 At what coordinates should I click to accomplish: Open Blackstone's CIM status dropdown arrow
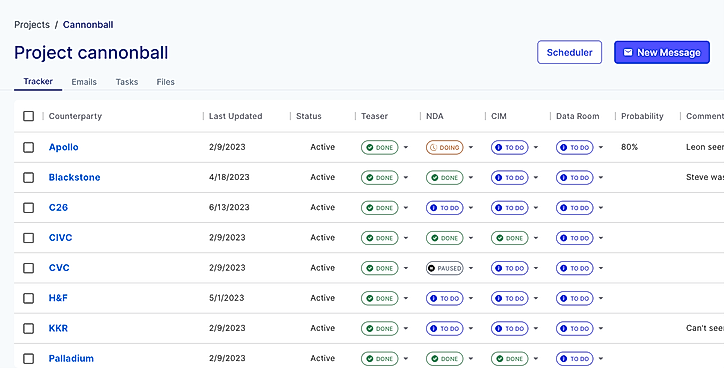point(536,177)
